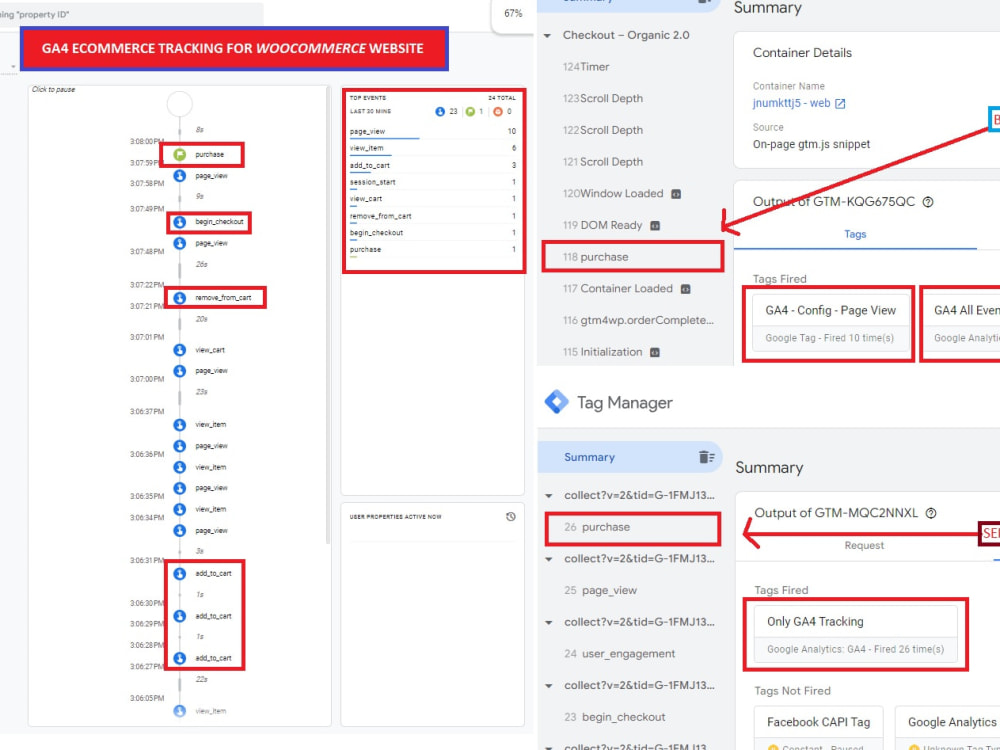Open help icon next to GTM-MQC2NNXL output
1000x750 pixels.
(931, 513)
